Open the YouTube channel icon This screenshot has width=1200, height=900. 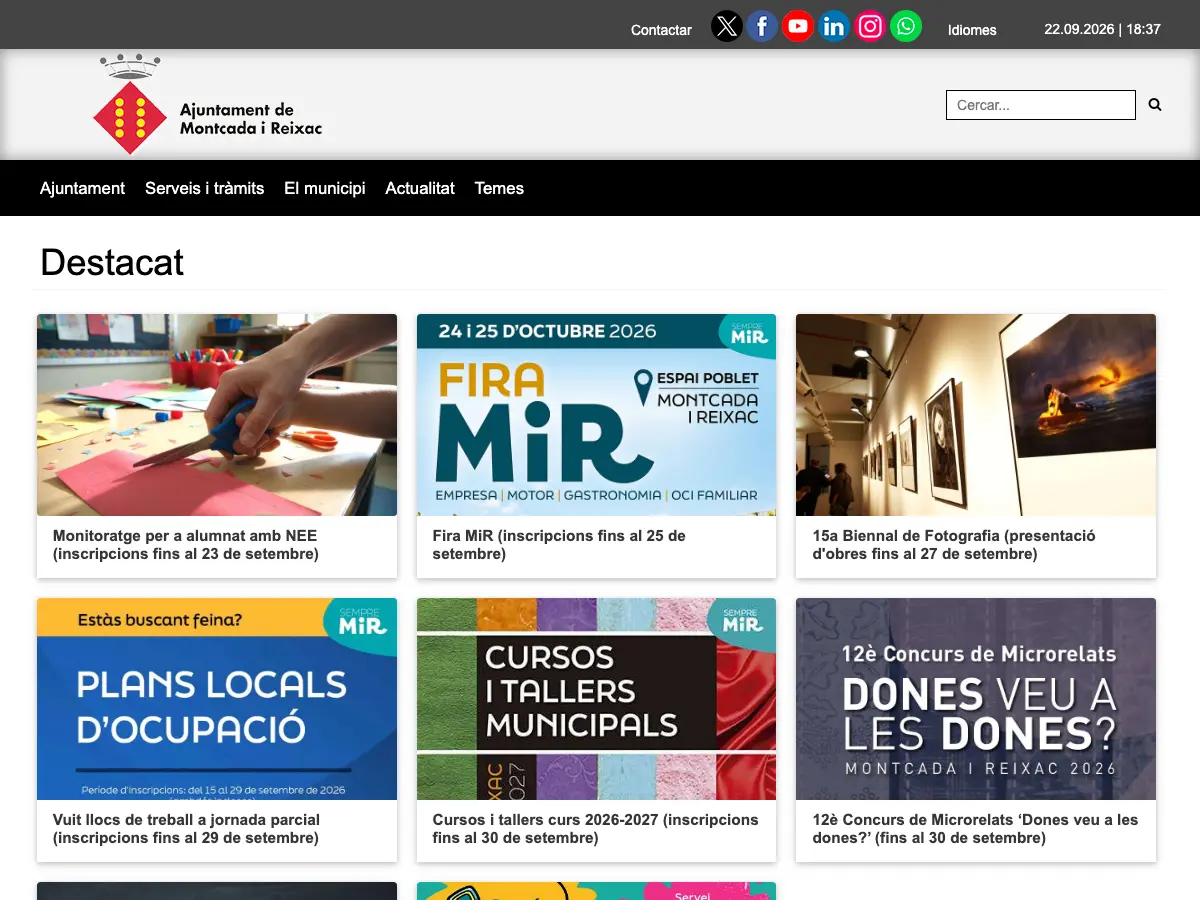[798, 26]
